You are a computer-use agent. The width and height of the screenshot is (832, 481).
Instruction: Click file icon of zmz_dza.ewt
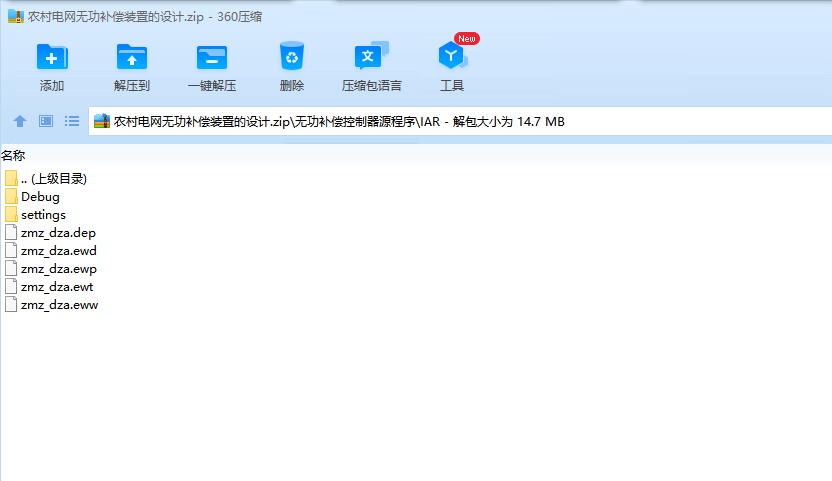click(11, 287)
